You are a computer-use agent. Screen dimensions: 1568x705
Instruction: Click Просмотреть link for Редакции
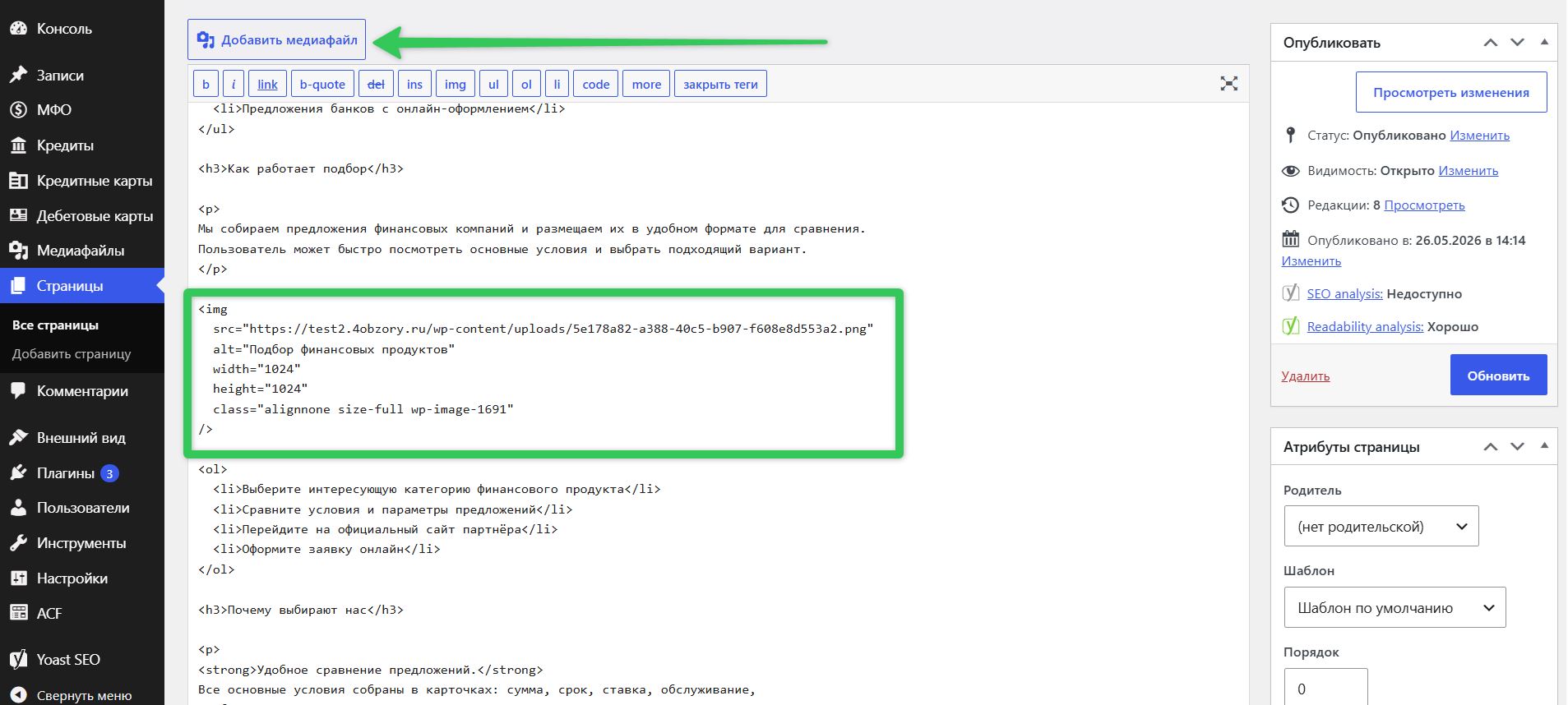[1424, 205]
